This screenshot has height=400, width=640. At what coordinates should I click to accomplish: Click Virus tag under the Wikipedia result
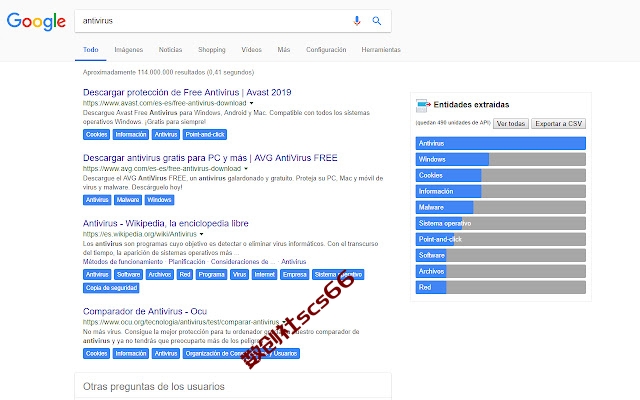(x=239, y=275)
